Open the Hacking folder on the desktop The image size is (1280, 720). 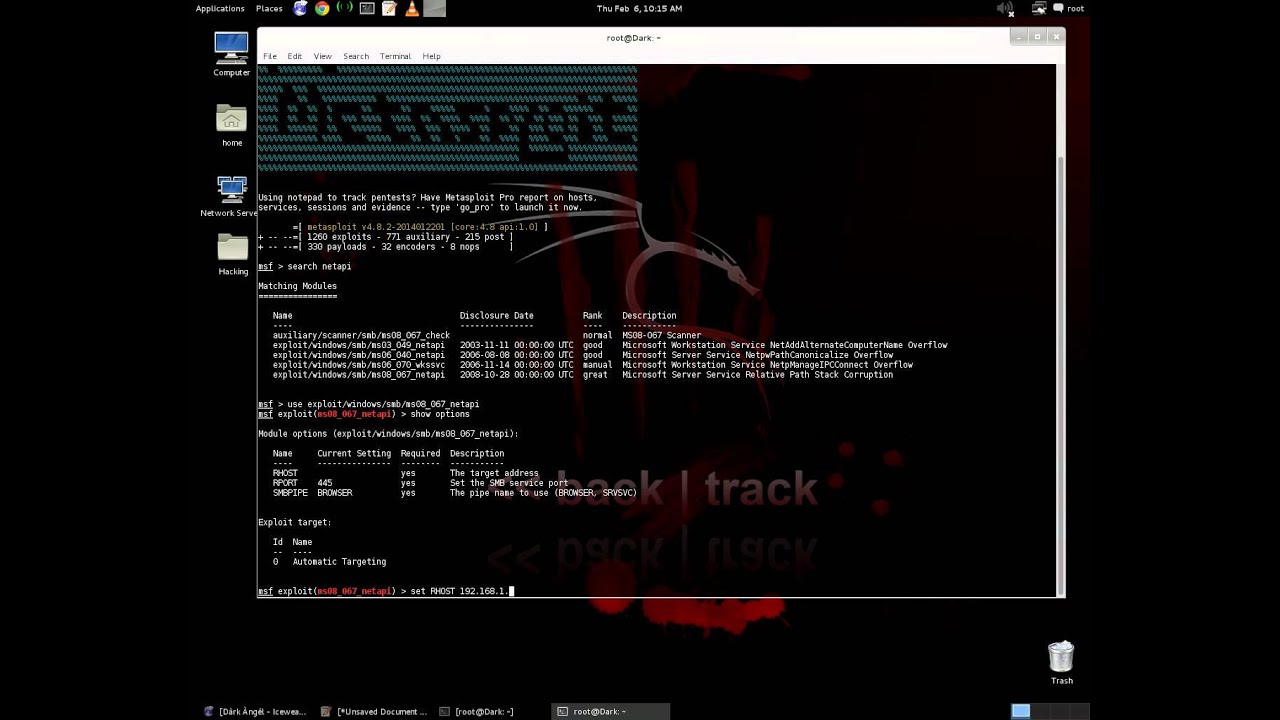232,255
